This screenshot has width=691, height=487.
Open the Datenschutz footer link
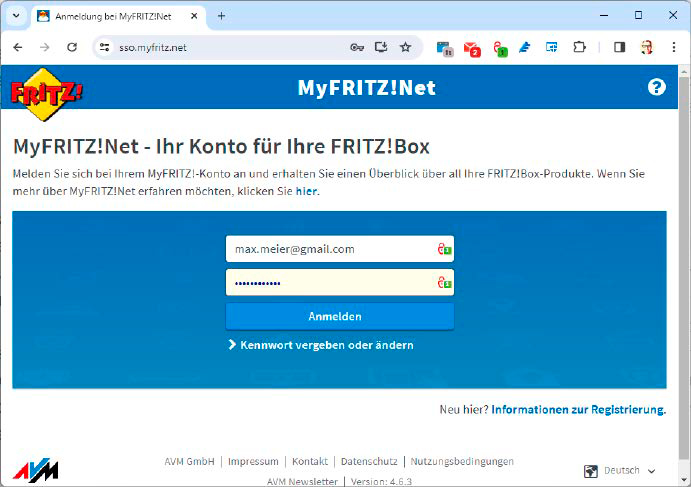[x=369, y=461]
